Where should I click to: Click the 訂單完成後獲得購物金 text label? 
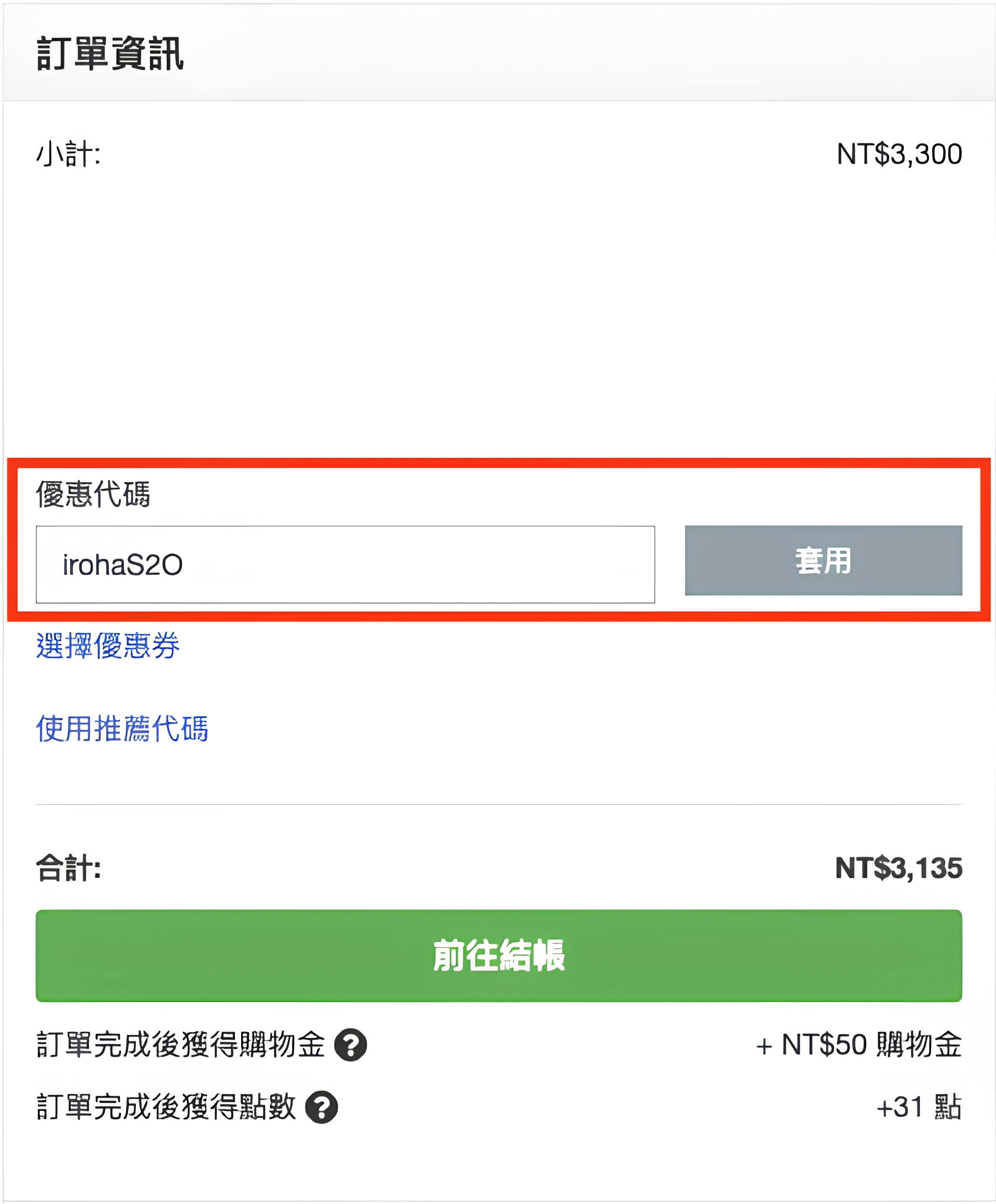pyautogui.click(x=181, y=1045)
